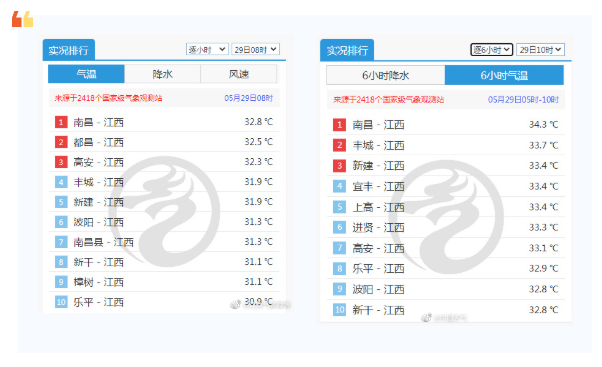
Task: Click rank 8 badge beside 乐平 32.9
Action: point(339,269)
